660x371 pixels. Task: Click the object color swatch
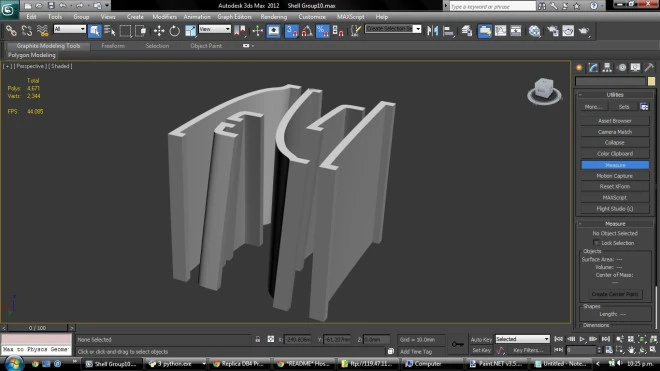click(x=651, y=81)
